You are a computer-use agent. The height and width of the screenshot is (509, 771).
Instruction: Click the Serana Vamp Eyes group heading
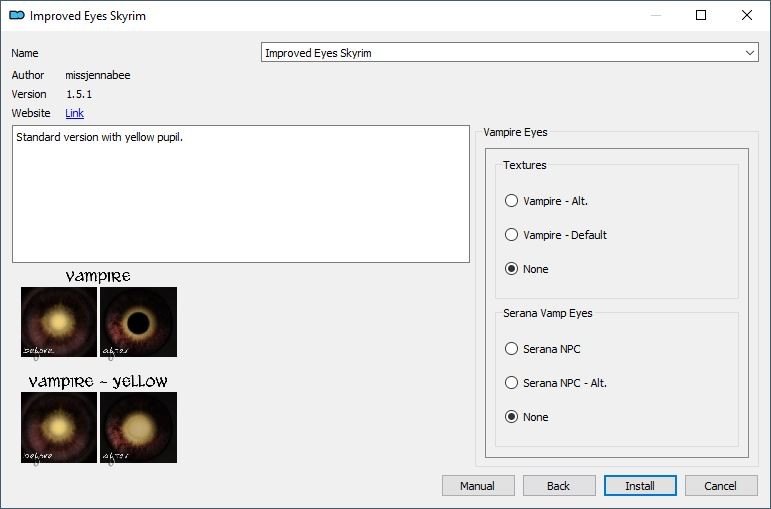pos(548,313)
